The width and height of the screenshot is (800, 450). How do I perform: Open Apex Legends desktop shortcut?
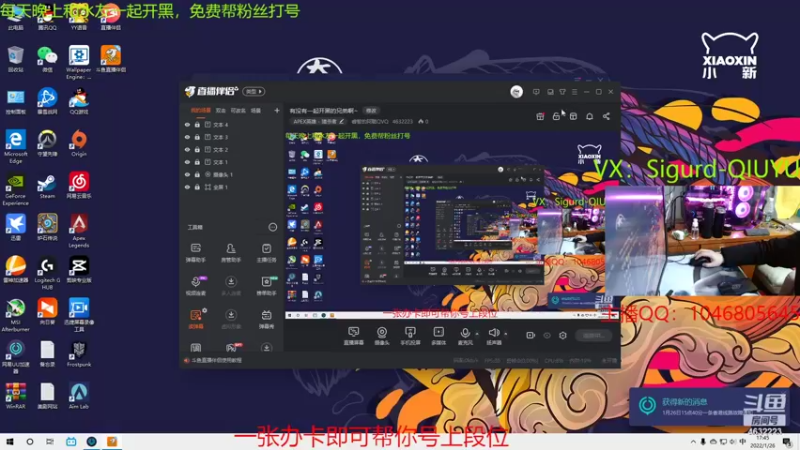79,232
